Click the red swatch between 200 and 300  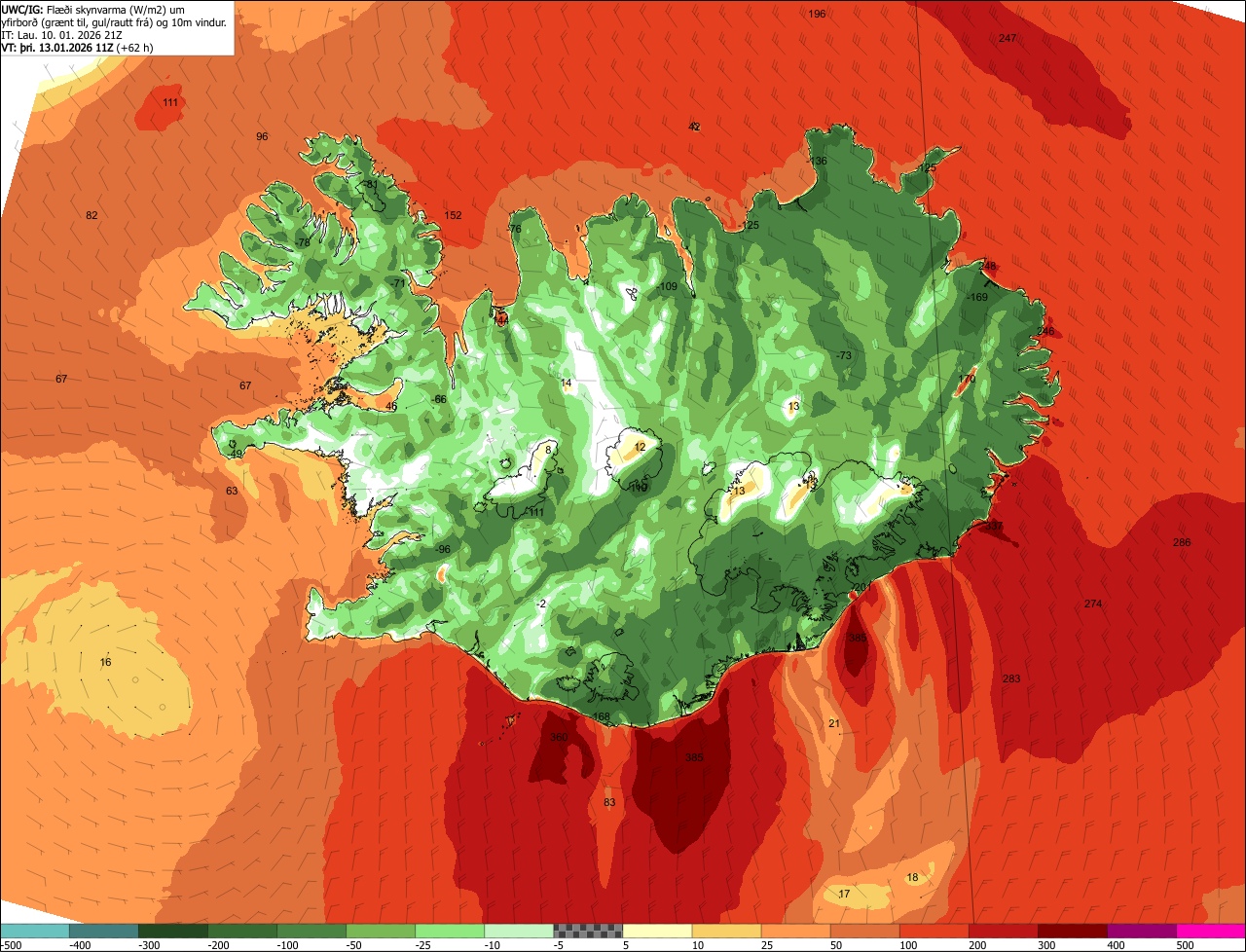tap(1003, 930)
